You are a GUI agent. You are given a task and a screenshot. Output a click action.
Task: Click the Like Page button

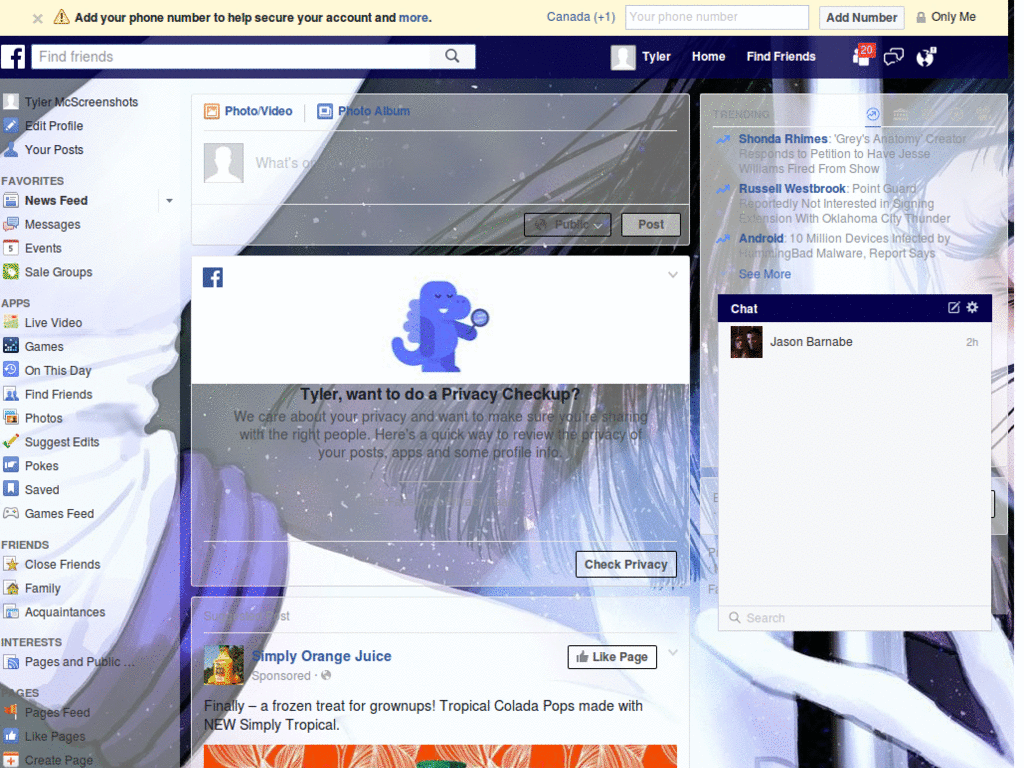[613, 657]
